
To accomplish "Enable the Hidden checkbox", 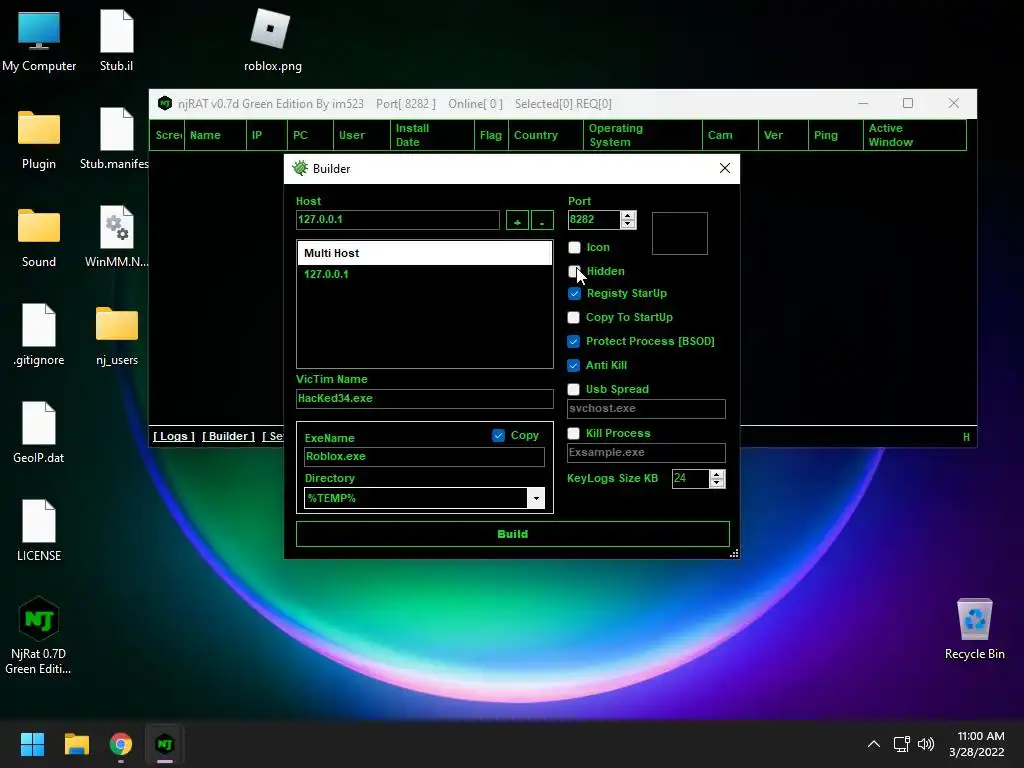I will [x=573, y=271].
